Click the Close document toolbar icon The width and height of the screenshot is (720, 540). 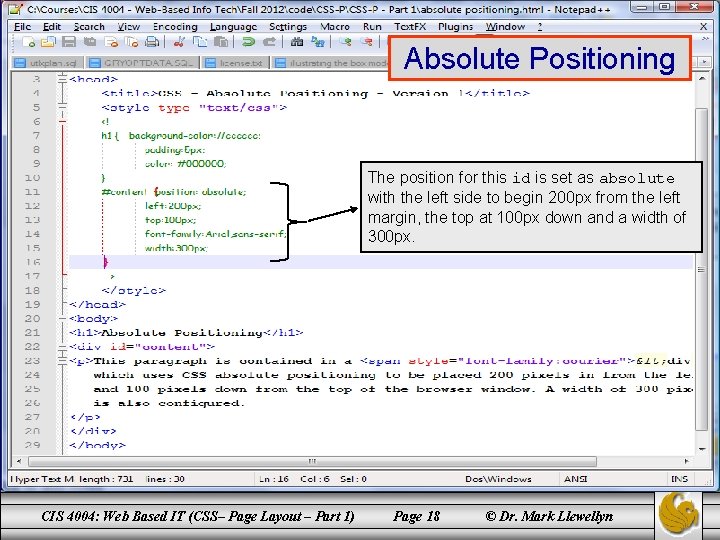click(x=111, y=42)
